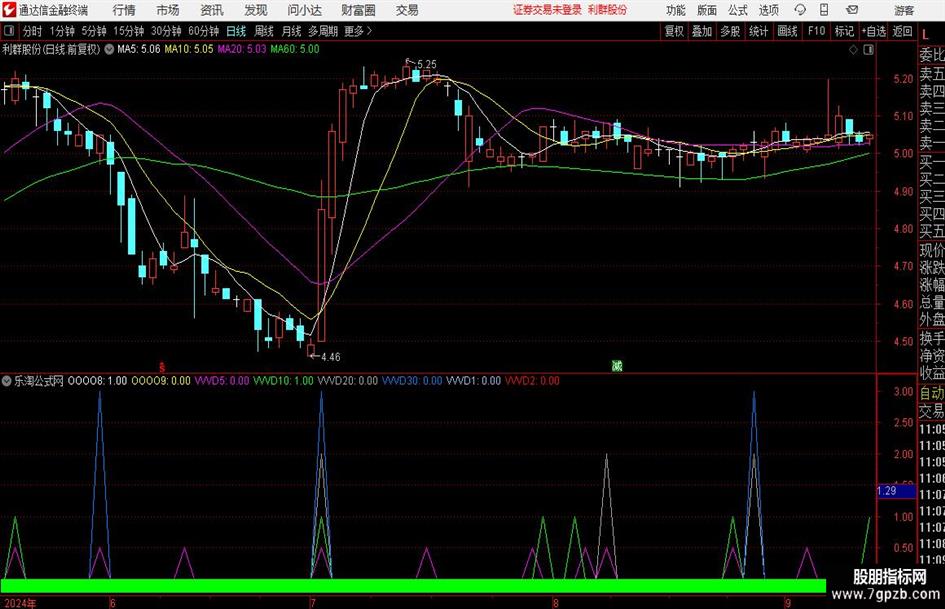Open the 资讯 menu
Viewport: 945px width, 609px height.
[x=212, y=10]
